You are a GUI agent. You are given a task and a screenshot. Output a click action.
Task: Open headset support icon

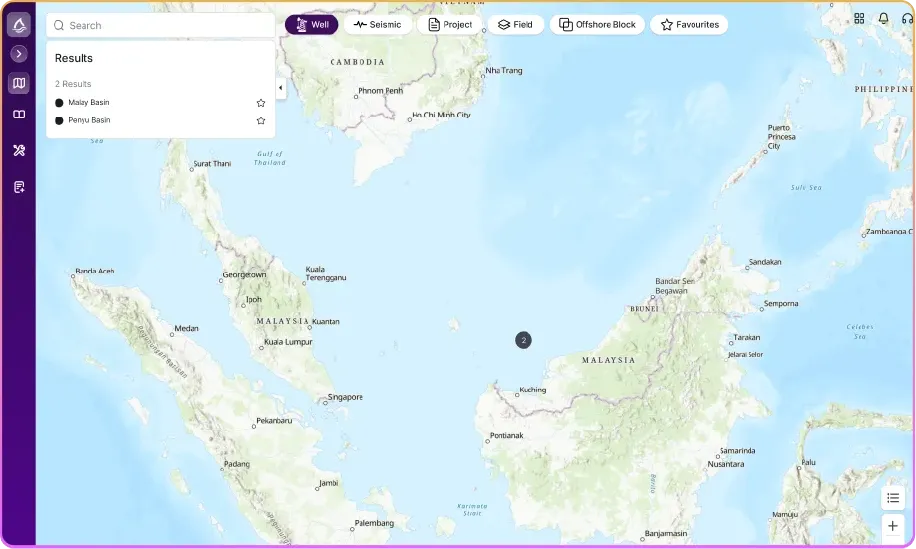[906, 19]
